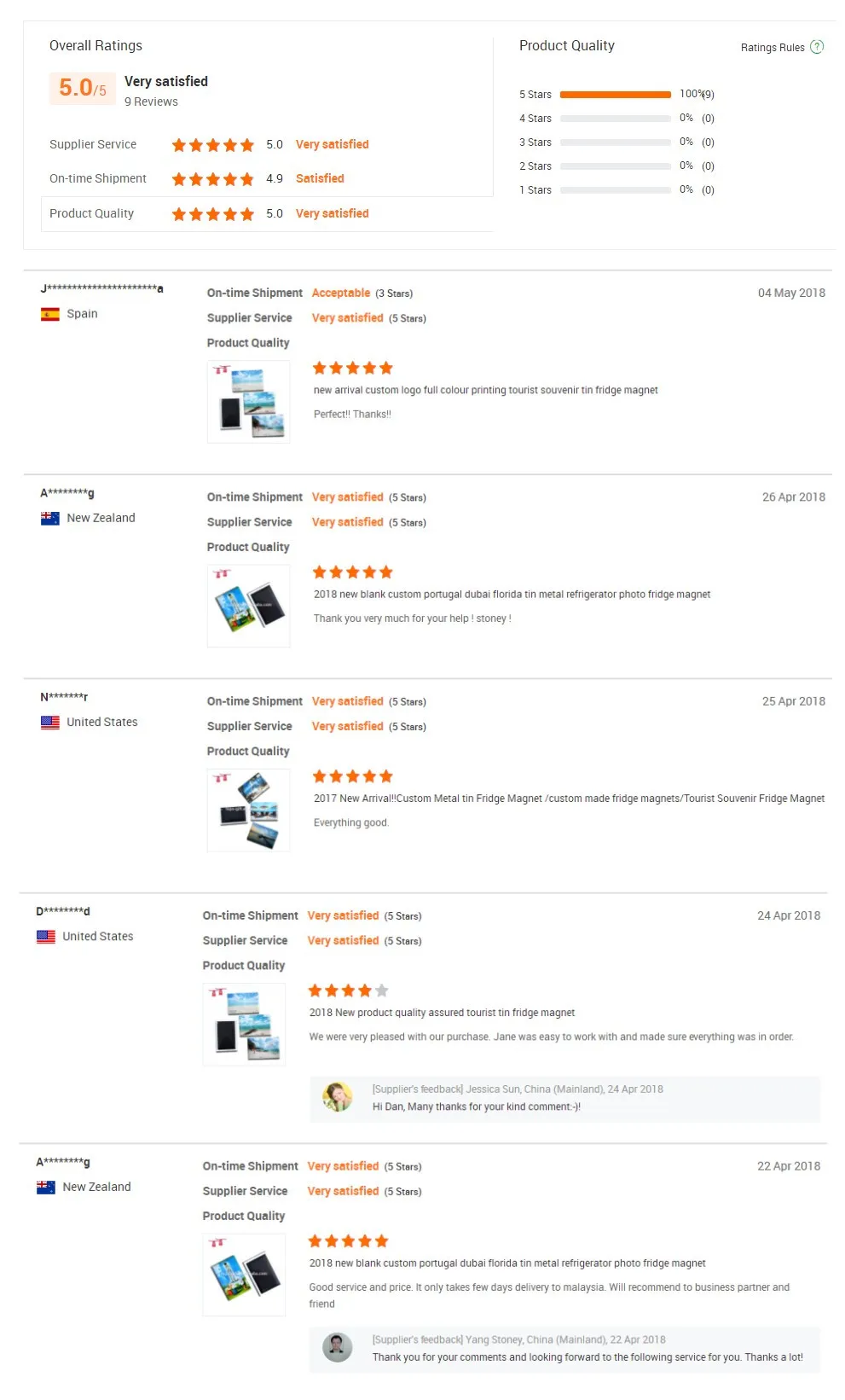The width and height of the screenshot is (845, 1400).
Task: Select the Supplier Service rating row
Action: tap(93, 144)
